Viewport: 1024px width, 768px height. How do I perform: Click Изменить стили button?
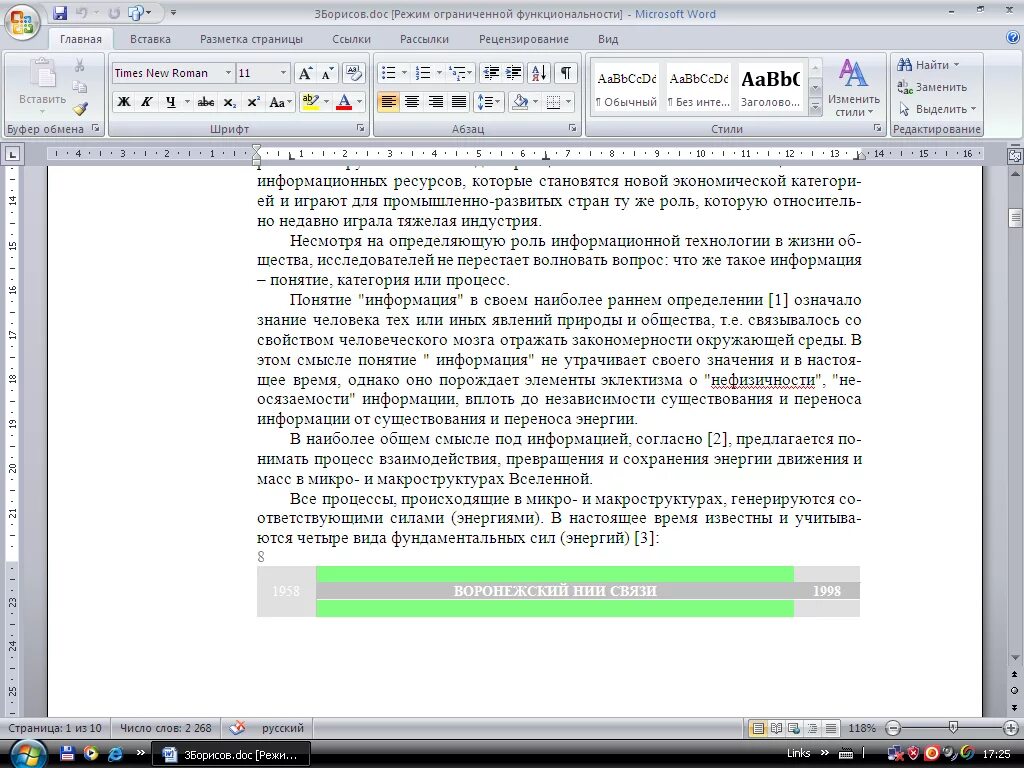point(854,88)
